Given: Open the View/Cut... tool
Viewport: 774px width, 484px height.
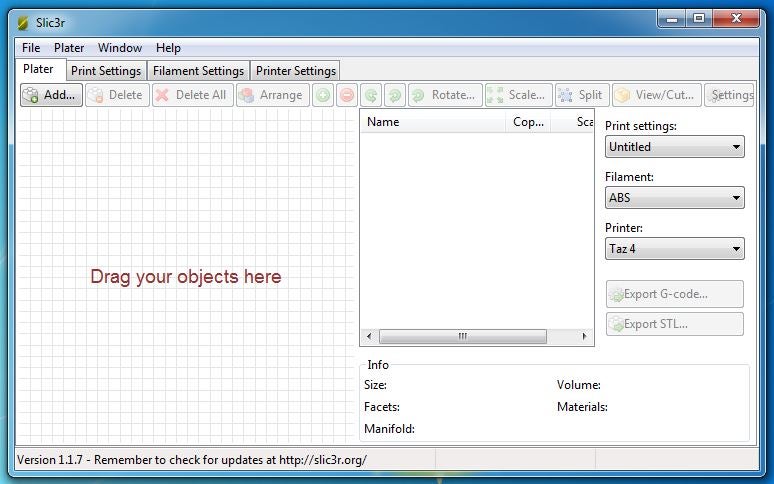Looking at the screenshot, I should point(657,95).
